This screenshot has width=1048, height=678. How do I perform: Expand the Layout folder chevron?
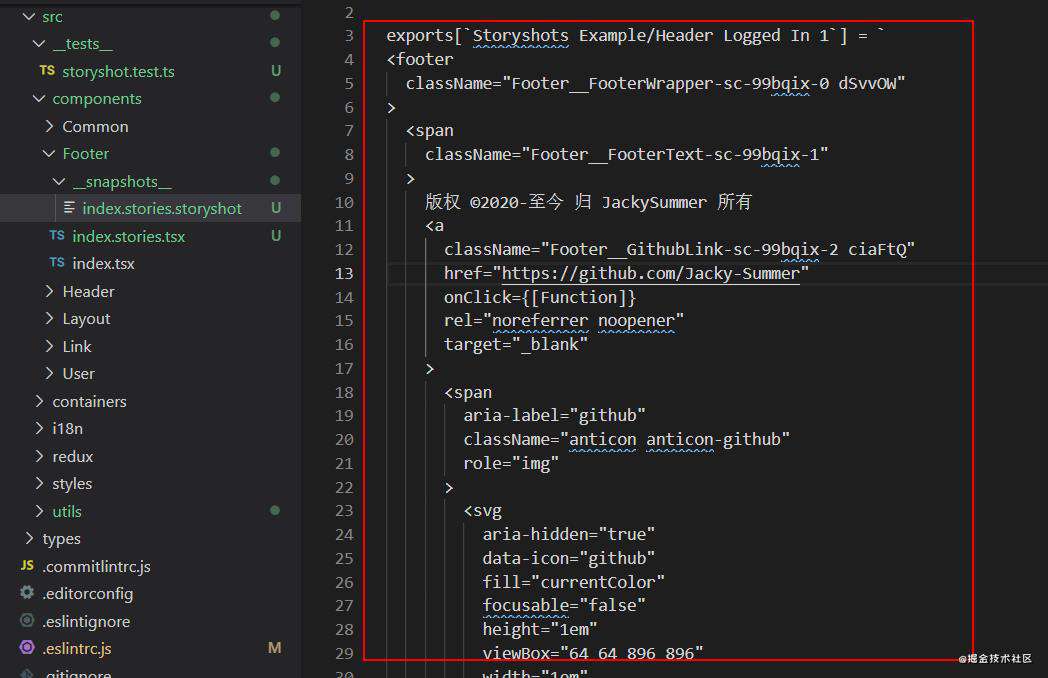[x=49, y=318]
